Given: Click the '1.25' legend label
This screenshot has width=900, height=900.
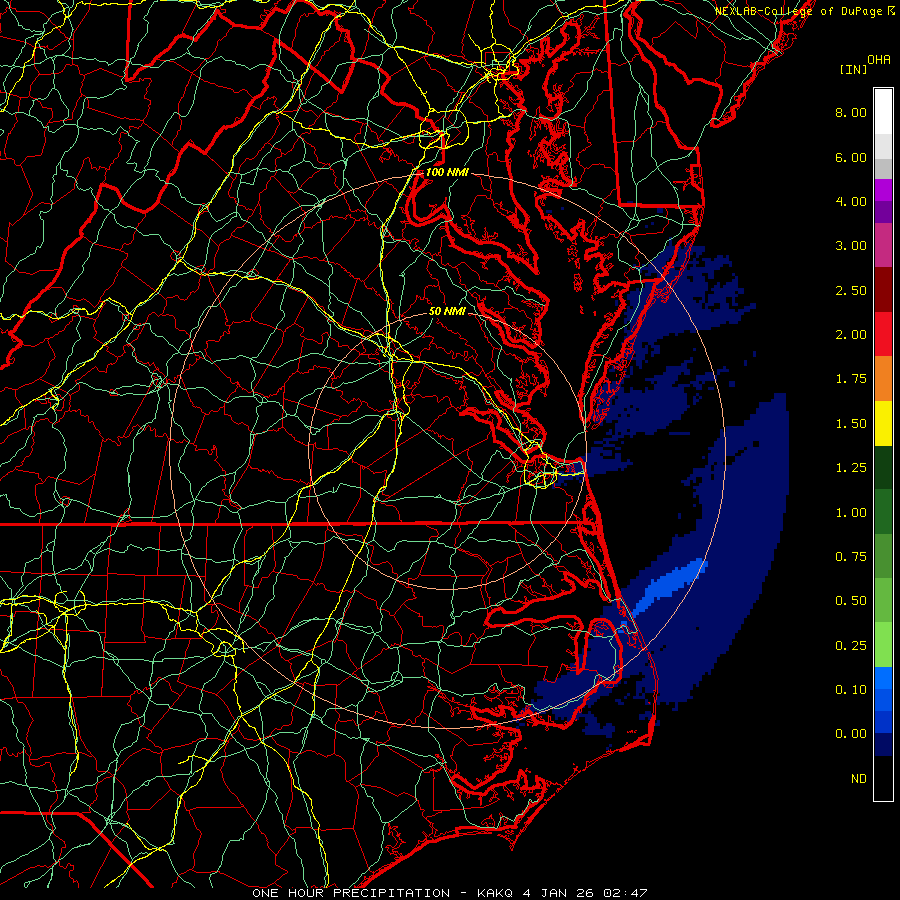Looking at the screenshot, I should (851, 468).
